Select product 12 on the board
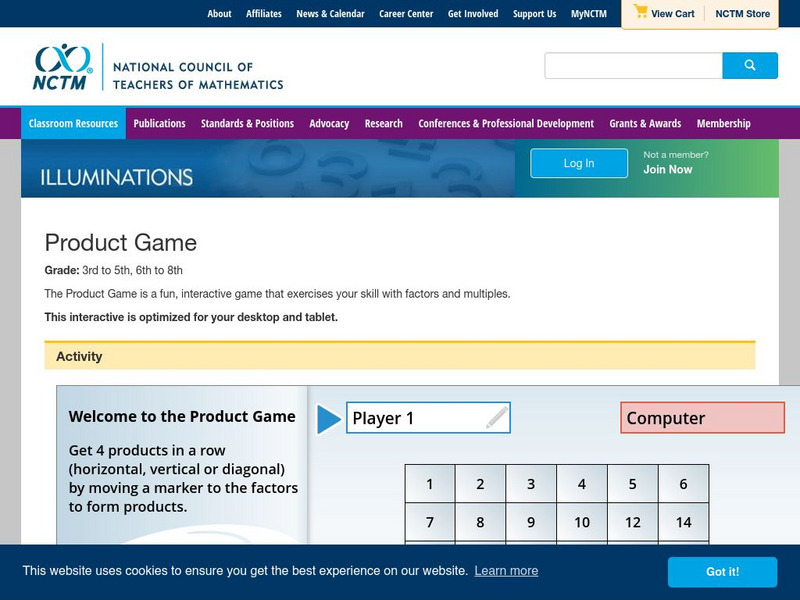 [633, 522]
